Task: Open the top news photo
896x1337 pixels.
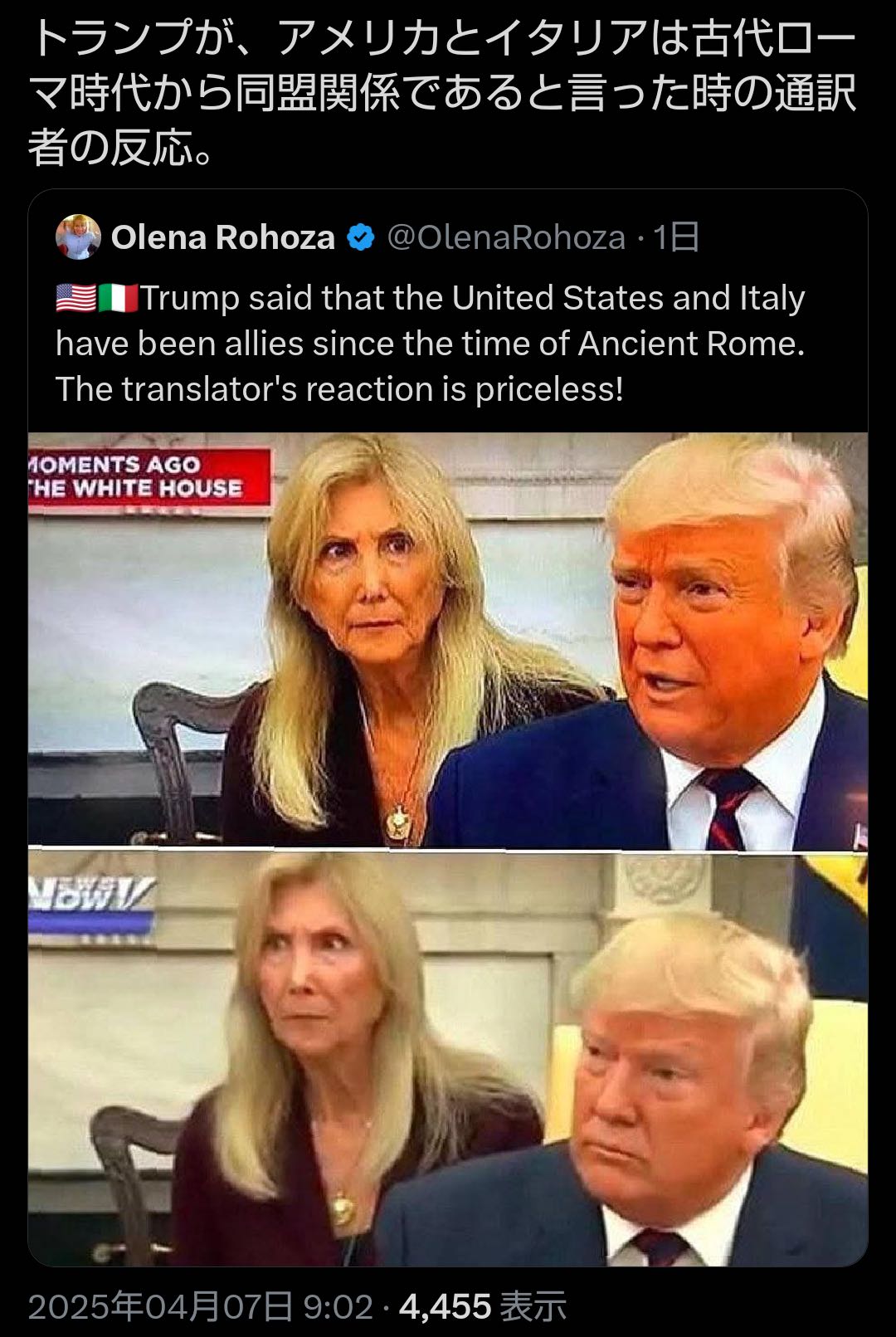Action: pyautogui.click(x=448, y=640)
